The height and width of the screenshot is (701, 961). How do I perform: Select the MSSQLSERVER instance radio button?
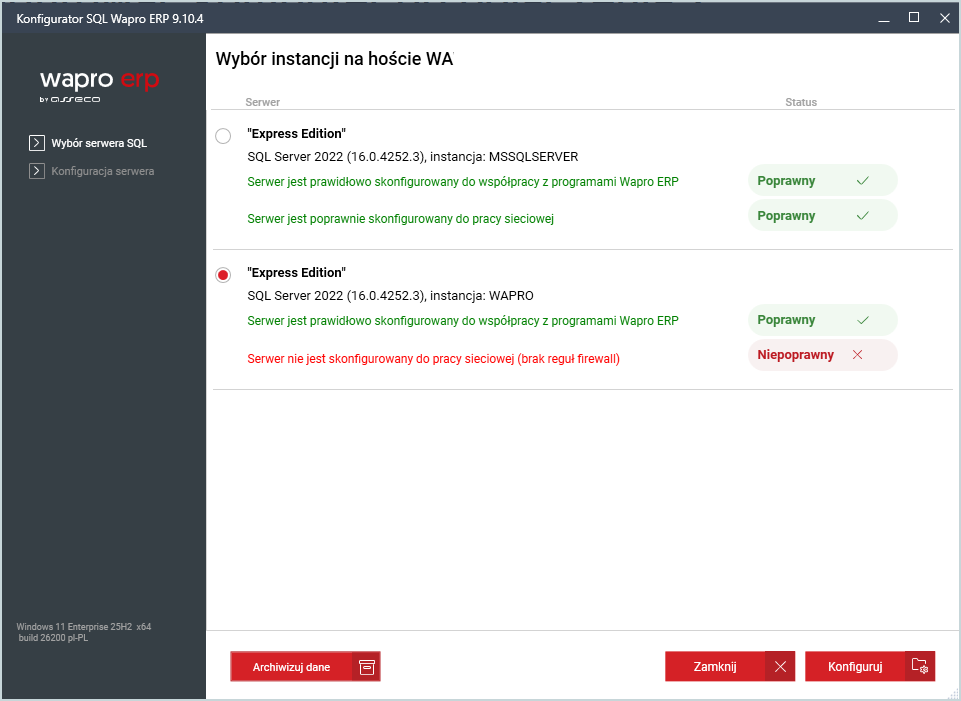(x=223, y=135)
